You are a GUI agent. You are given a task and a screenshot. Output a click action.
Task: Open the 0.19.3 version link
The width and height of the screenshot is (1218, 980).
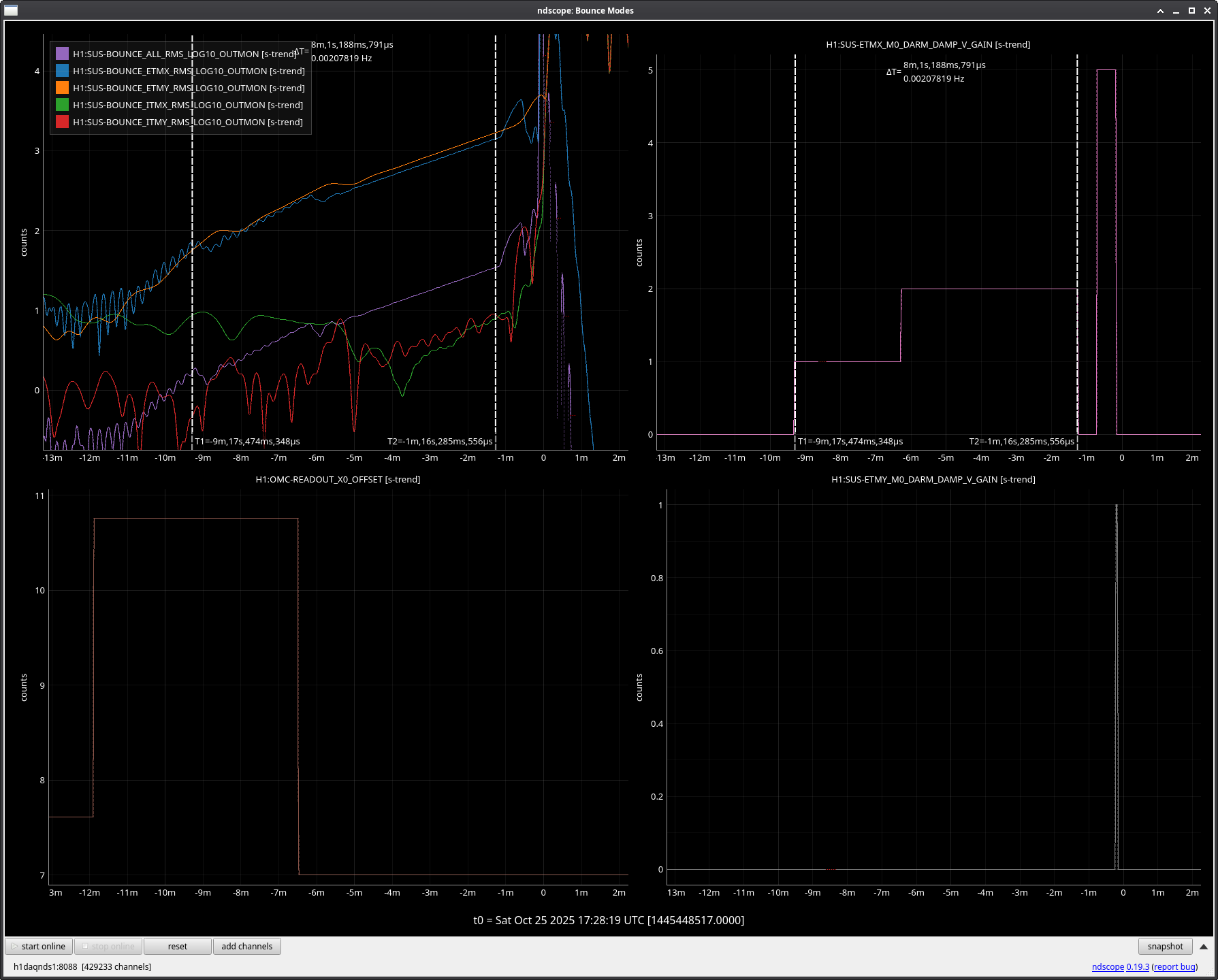tap(1138, 967)
